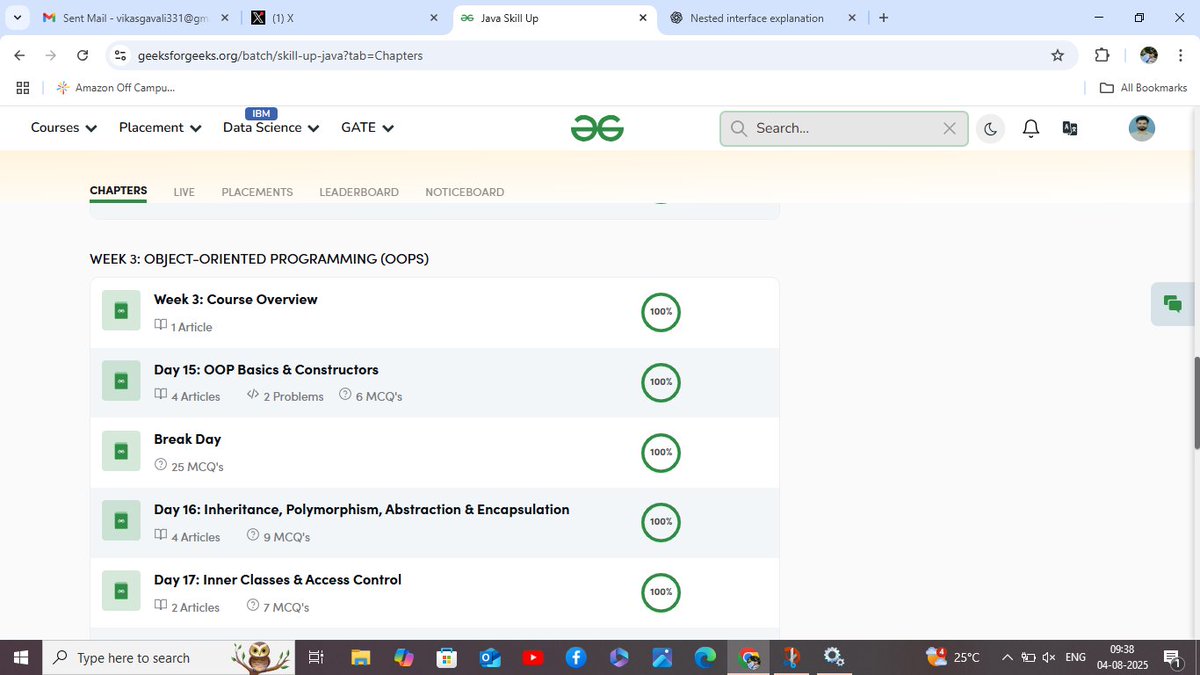Click 6 MCQ's under Day 15
The image size is (1200, 675).
click(371, 396)
